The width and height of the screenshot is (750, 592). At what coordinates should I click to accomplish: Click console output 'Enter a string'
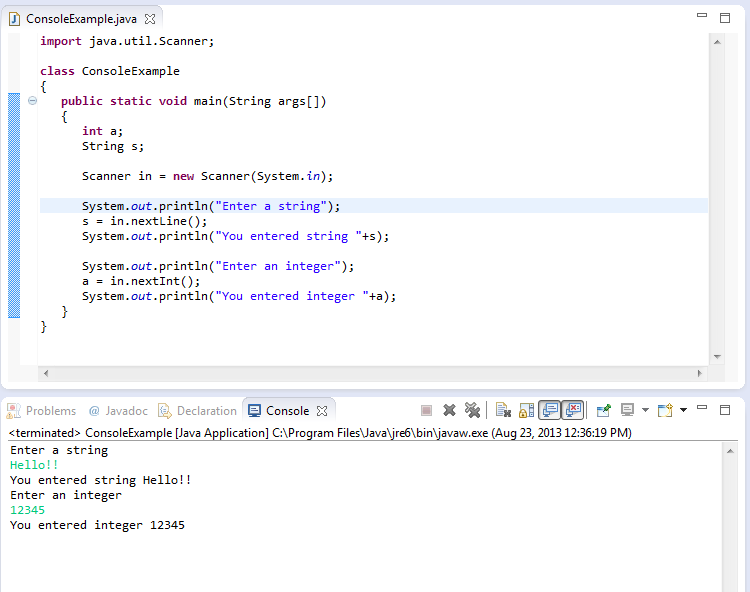tap(59, 450)
